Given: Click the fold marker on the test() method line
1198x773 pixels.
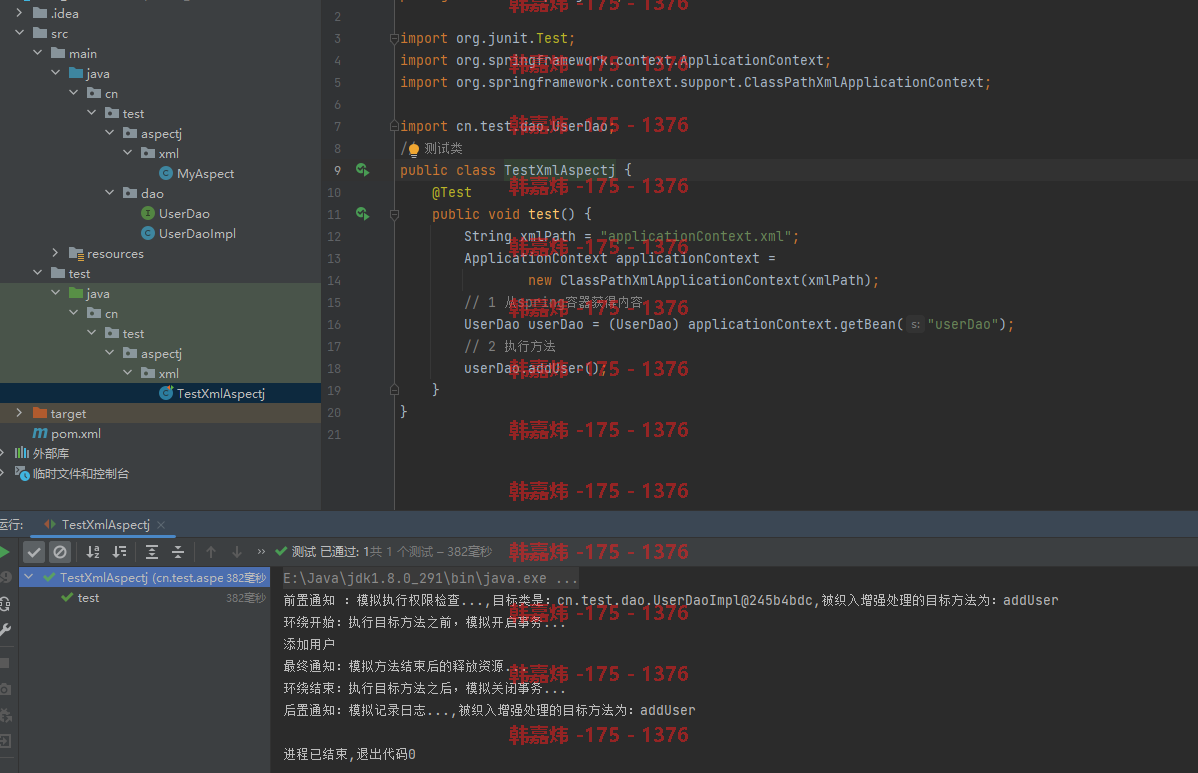Looking at the screenshot, I should click(394, 215).
